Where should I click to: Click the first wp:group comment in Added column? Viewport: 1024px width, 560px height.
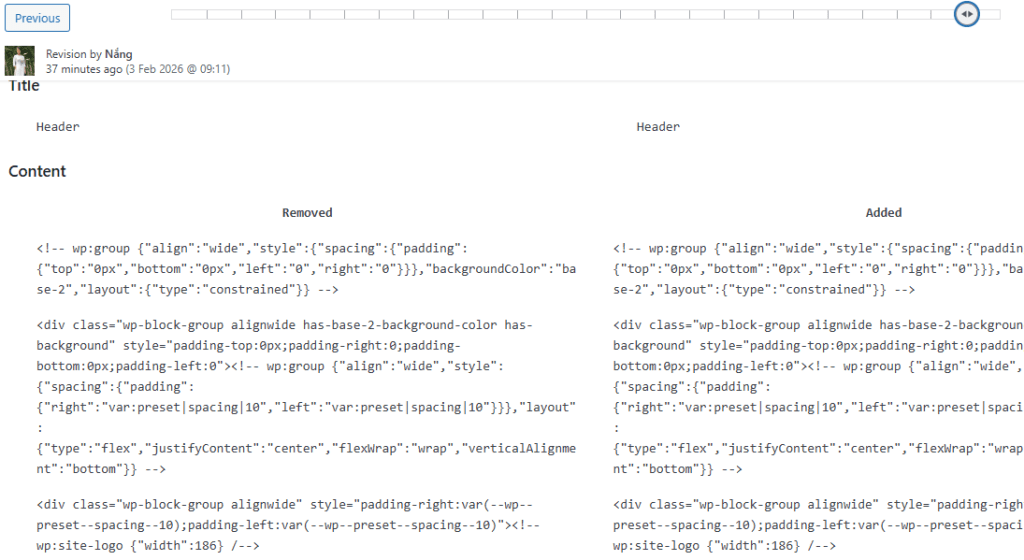pyautogui.click(x=817, y=268)
